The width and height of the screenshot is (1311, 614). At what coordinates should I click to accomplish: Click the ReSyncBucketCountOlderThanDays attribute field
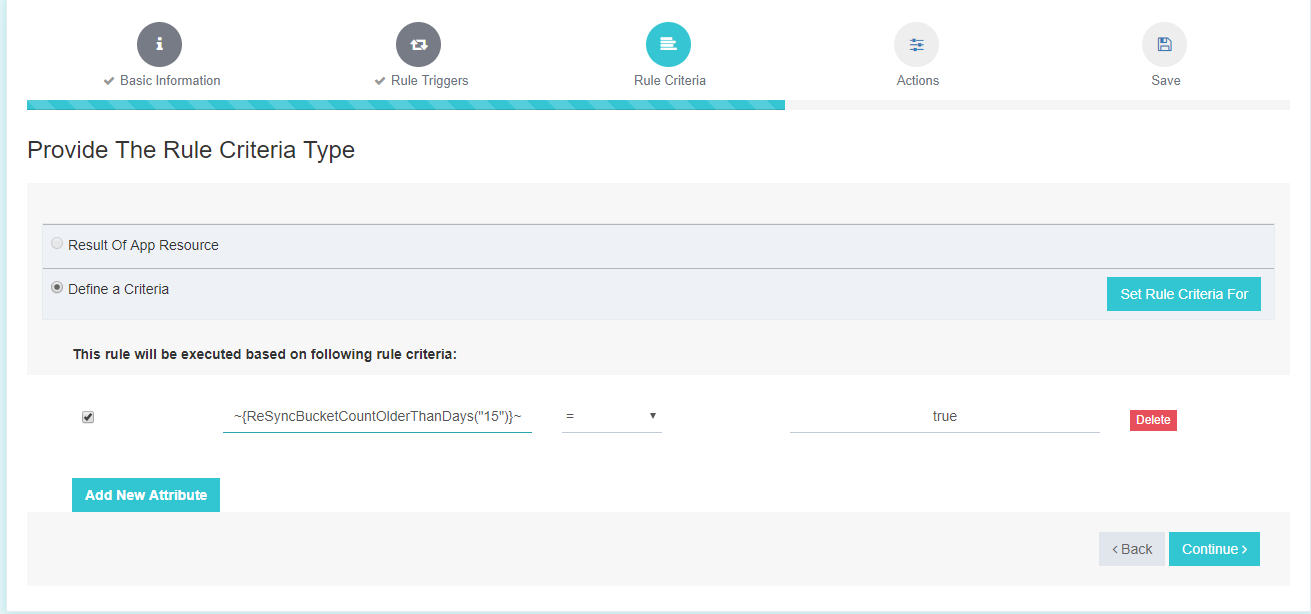coord(377,416)
